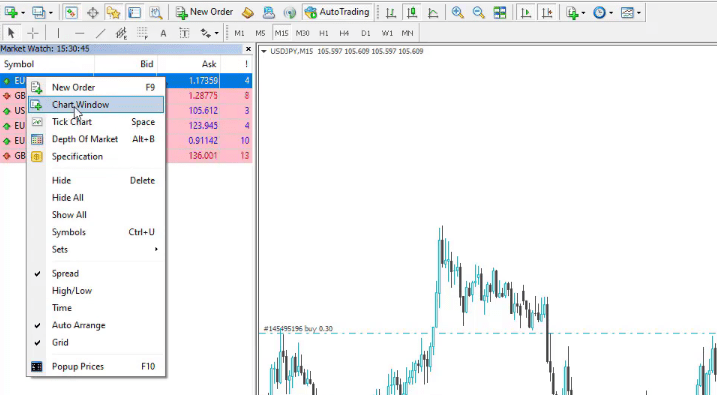Expand New Chart dropdown arrow
Screen dimensions: 717x395
pyautogui.click(x=23, y=13)
